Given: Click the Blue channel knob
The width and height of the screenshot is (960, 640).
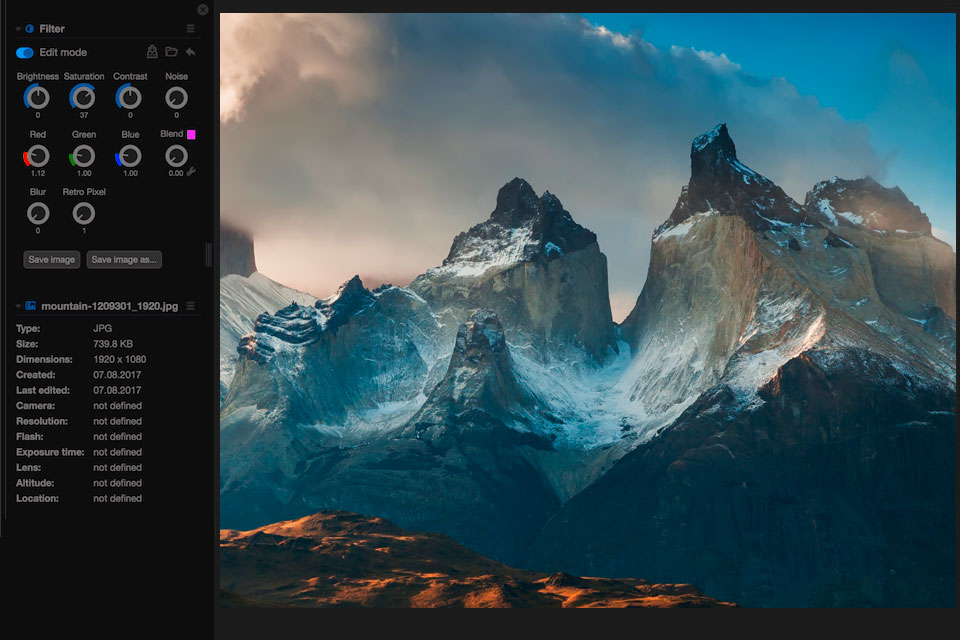Looking at the screenshot, I should (130, 156).
